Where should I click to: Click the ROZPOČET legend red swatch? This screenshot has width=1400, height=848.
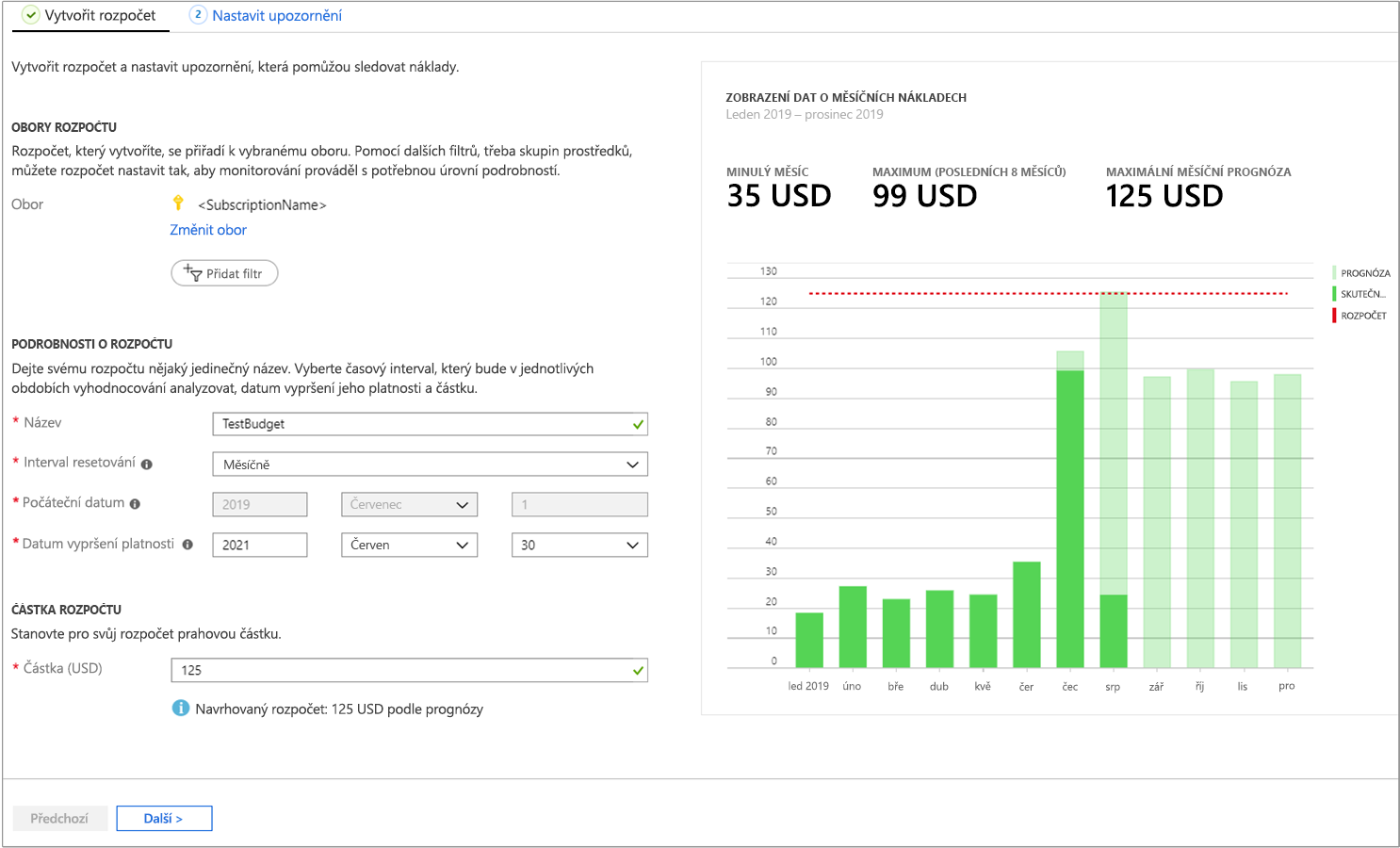pyautogui.click(x=1334, y=316)
